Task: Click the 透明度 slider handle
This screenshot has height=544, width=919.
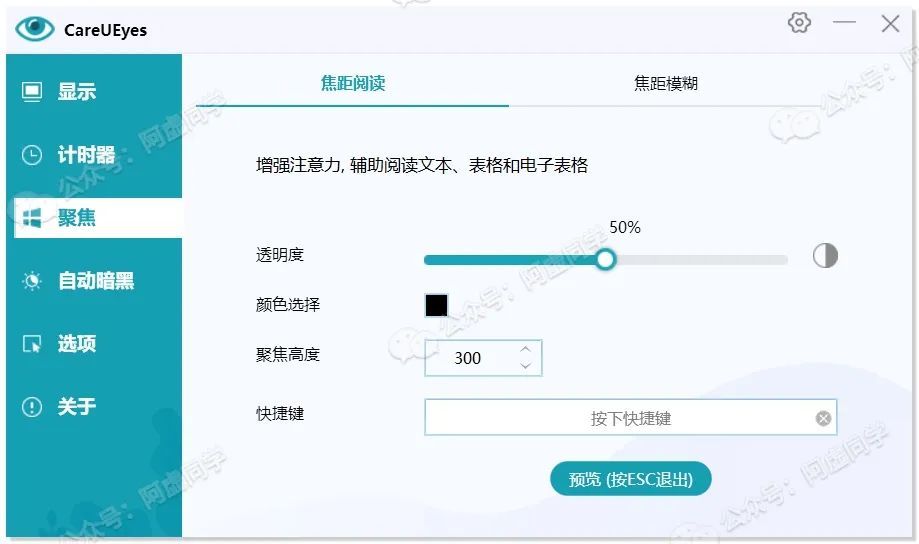Action: 605,260
